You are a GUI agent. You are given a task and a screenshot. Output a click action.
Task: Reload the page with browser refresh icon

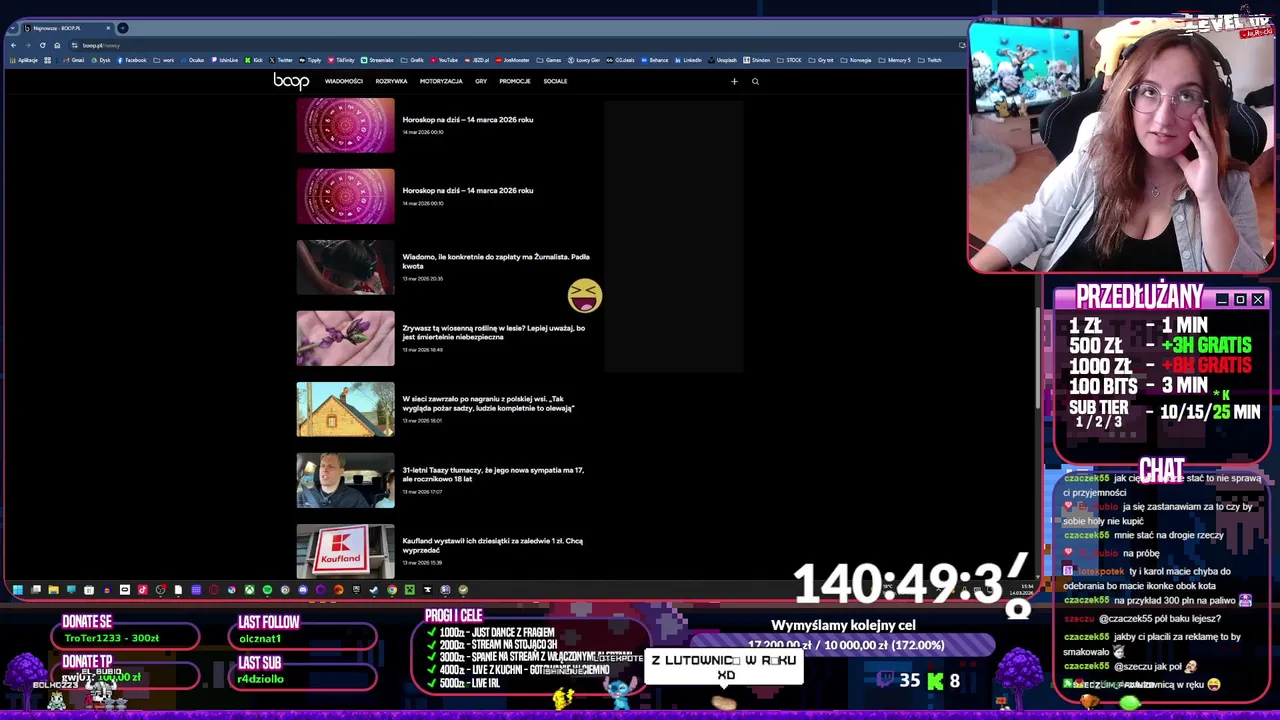tap(42, 45)
